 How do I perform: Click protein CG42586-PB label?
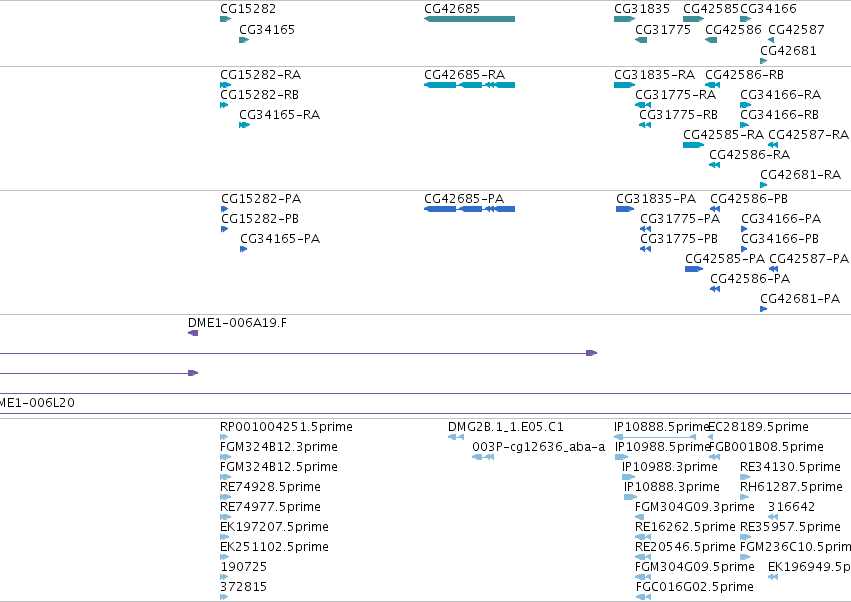(x=749, y=199)
